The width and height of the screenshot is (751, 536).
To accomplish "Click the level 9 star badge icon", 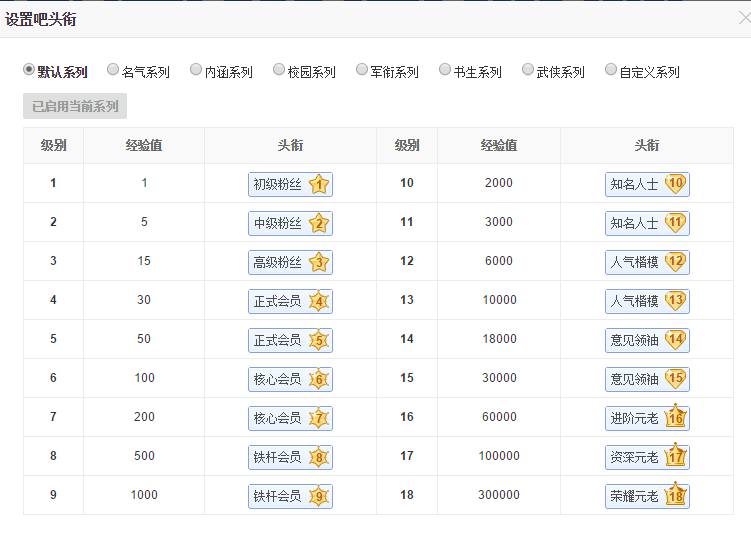I will 319,496.
